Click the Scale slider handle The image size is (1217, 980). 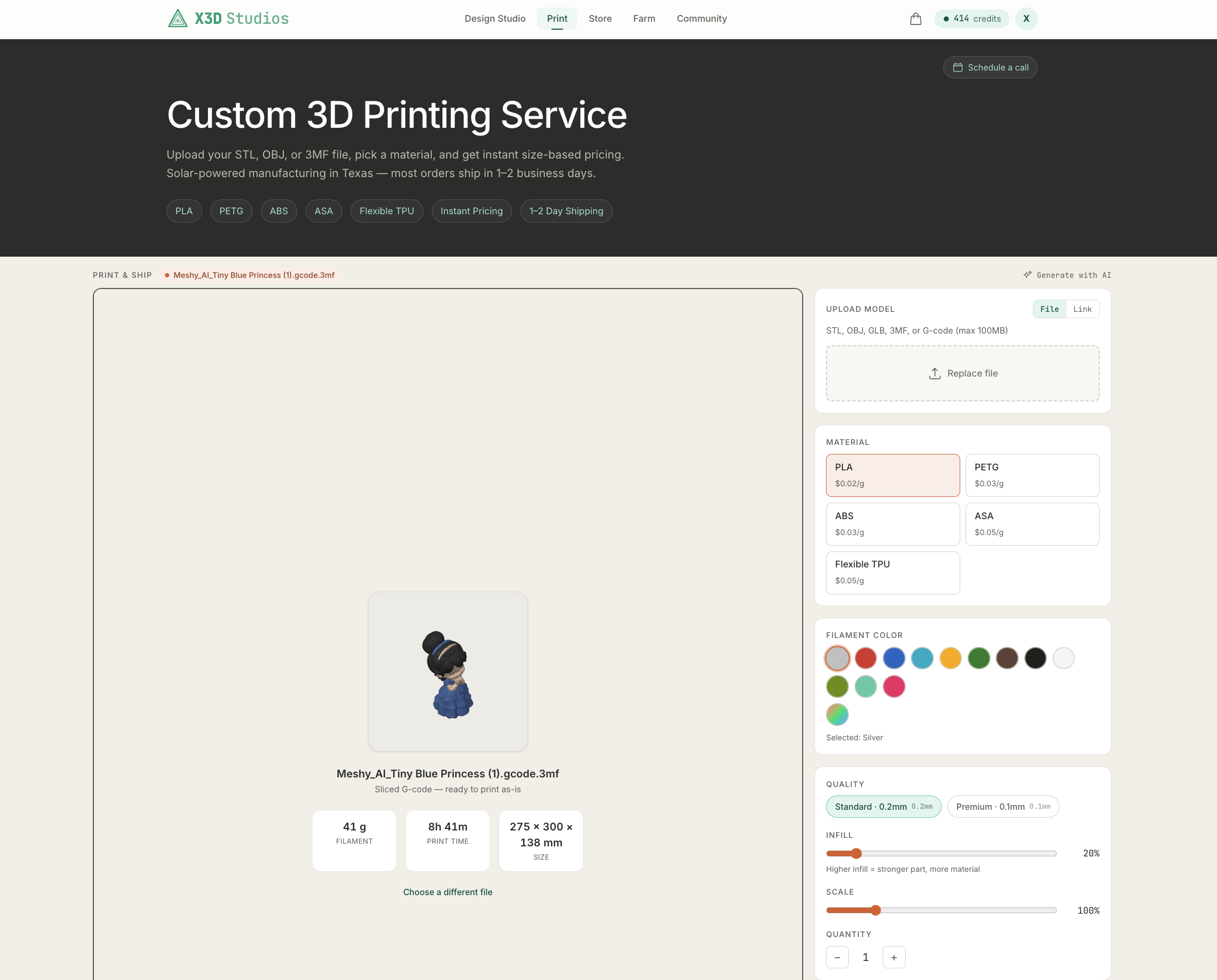pos(875,910)
